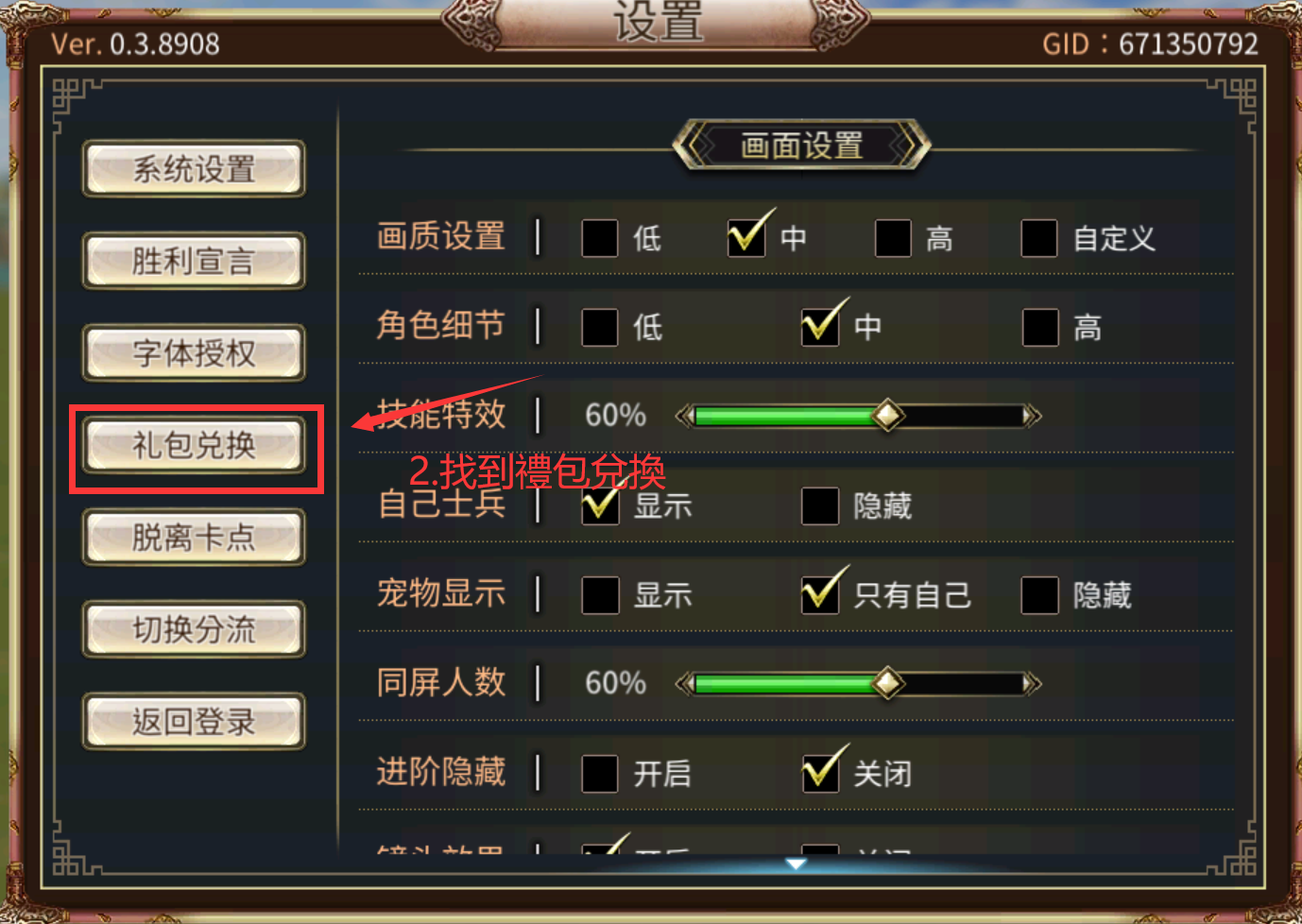The height and width of the screenshot is (924, 1302).
Task: Choose 自定义 picture quality checkbox
Action: pyautogui.click(x=1039, y=239)
